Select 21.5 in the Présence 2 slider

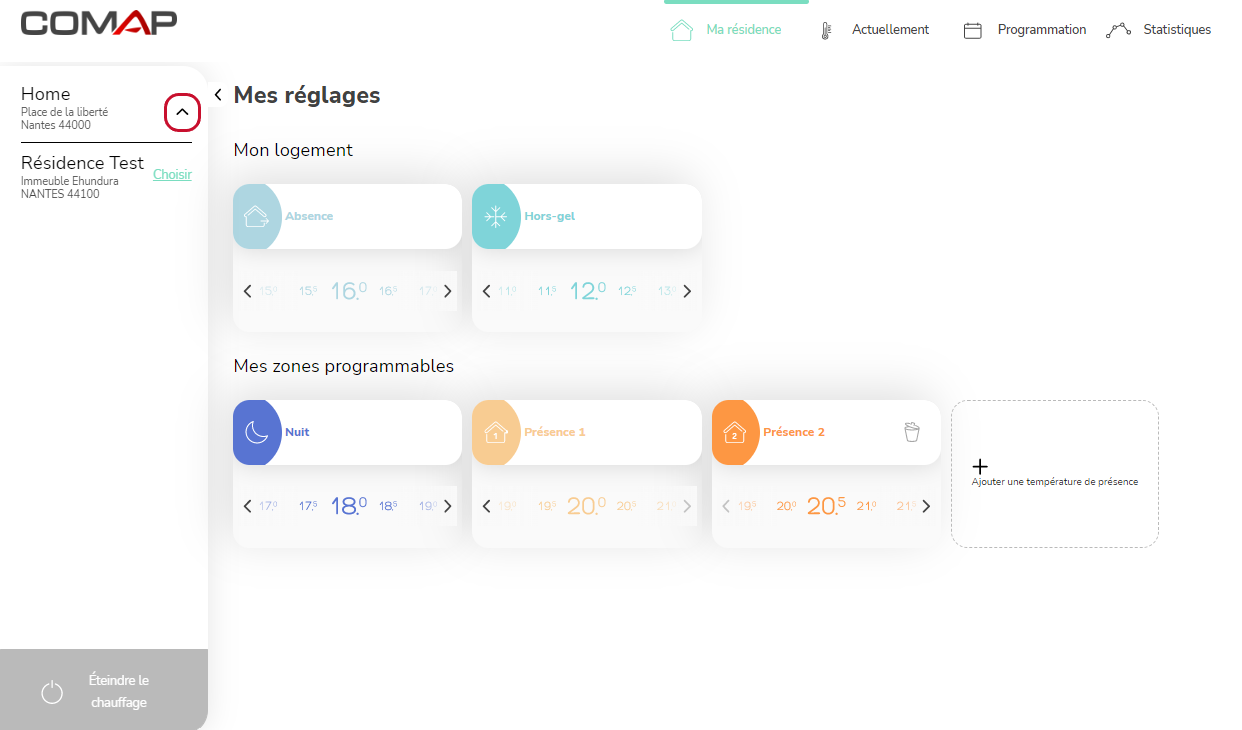tap(905, 506)
